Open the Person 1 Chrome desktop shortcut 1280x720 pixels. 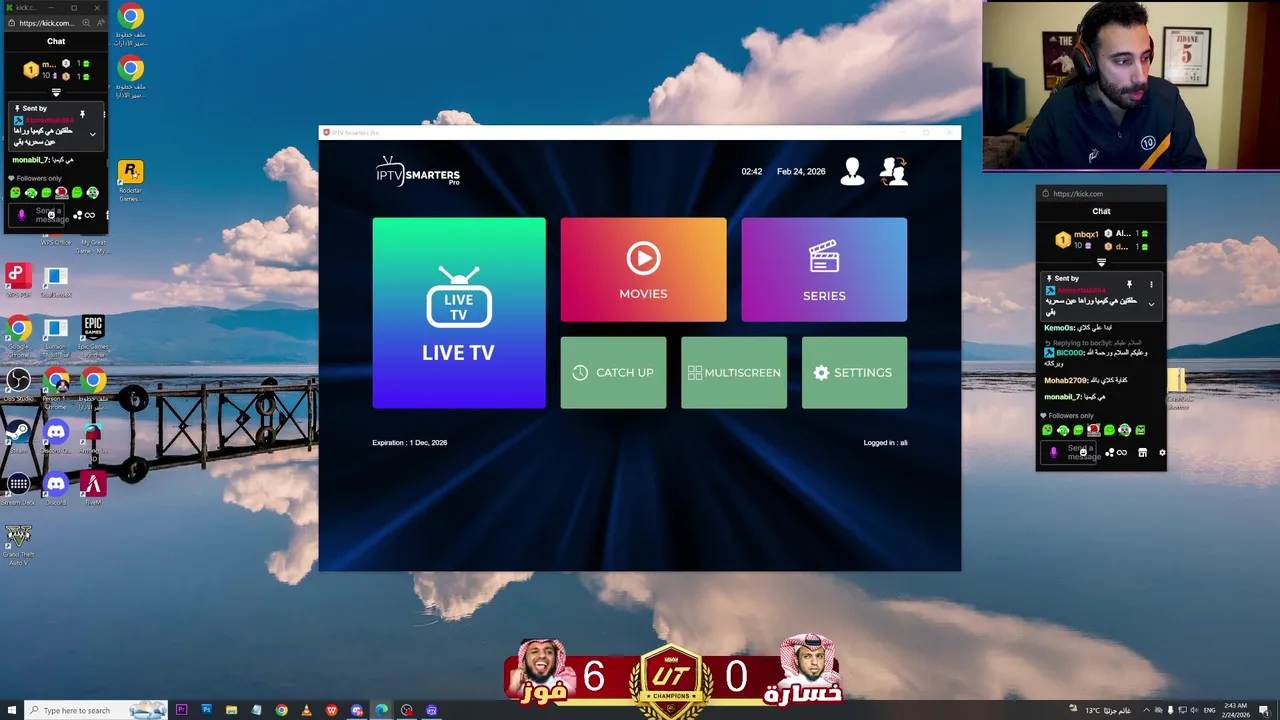pos(56,387)
